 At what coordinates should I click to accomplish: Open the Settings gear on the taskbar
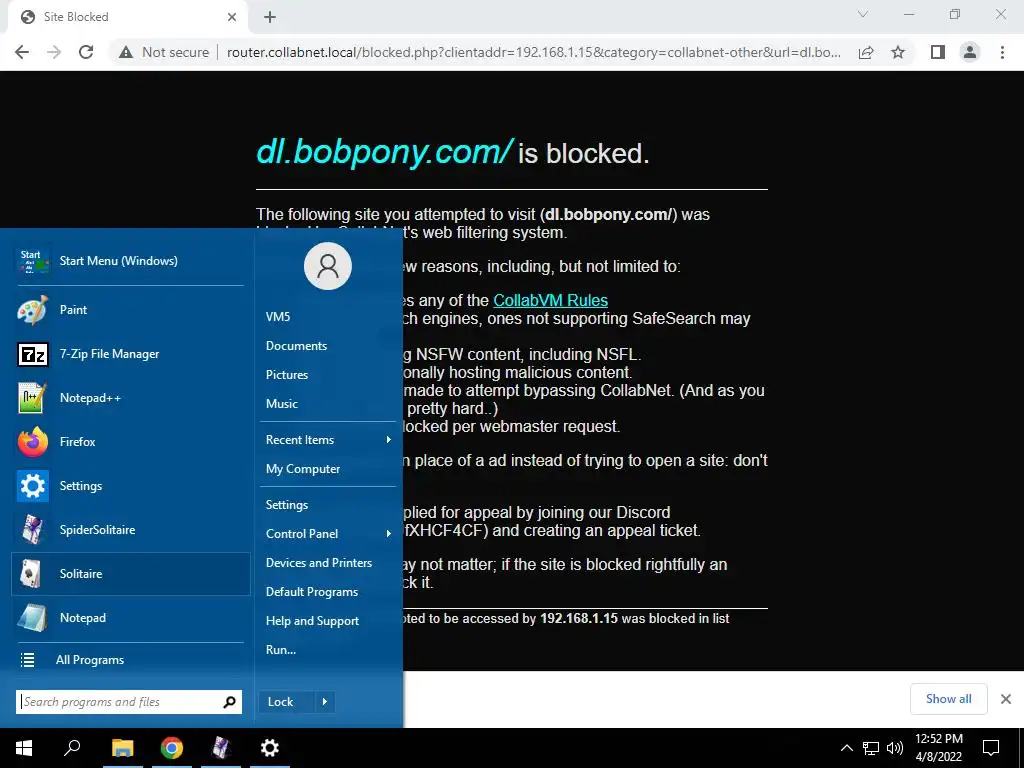click(x=270, y=748)
